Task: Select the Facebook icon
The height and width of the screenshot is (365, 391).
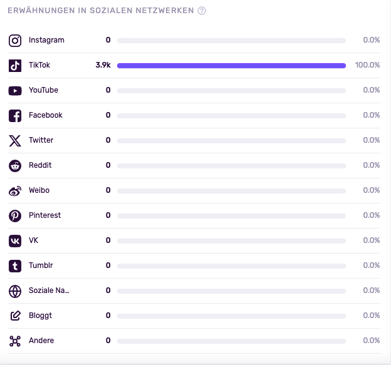Action: coord(15,116)
